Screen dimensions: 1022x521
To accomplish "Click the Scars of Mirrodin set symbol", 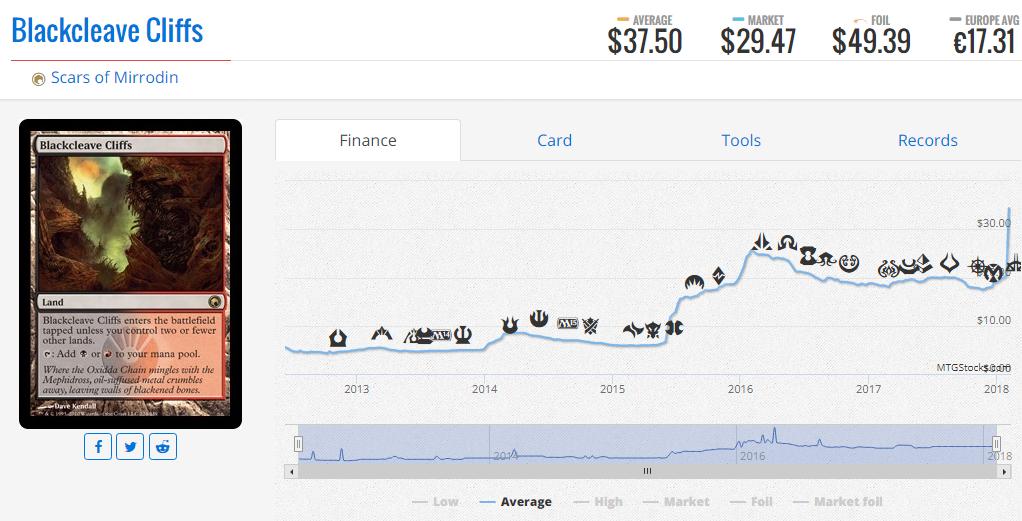I will (38, 79).
